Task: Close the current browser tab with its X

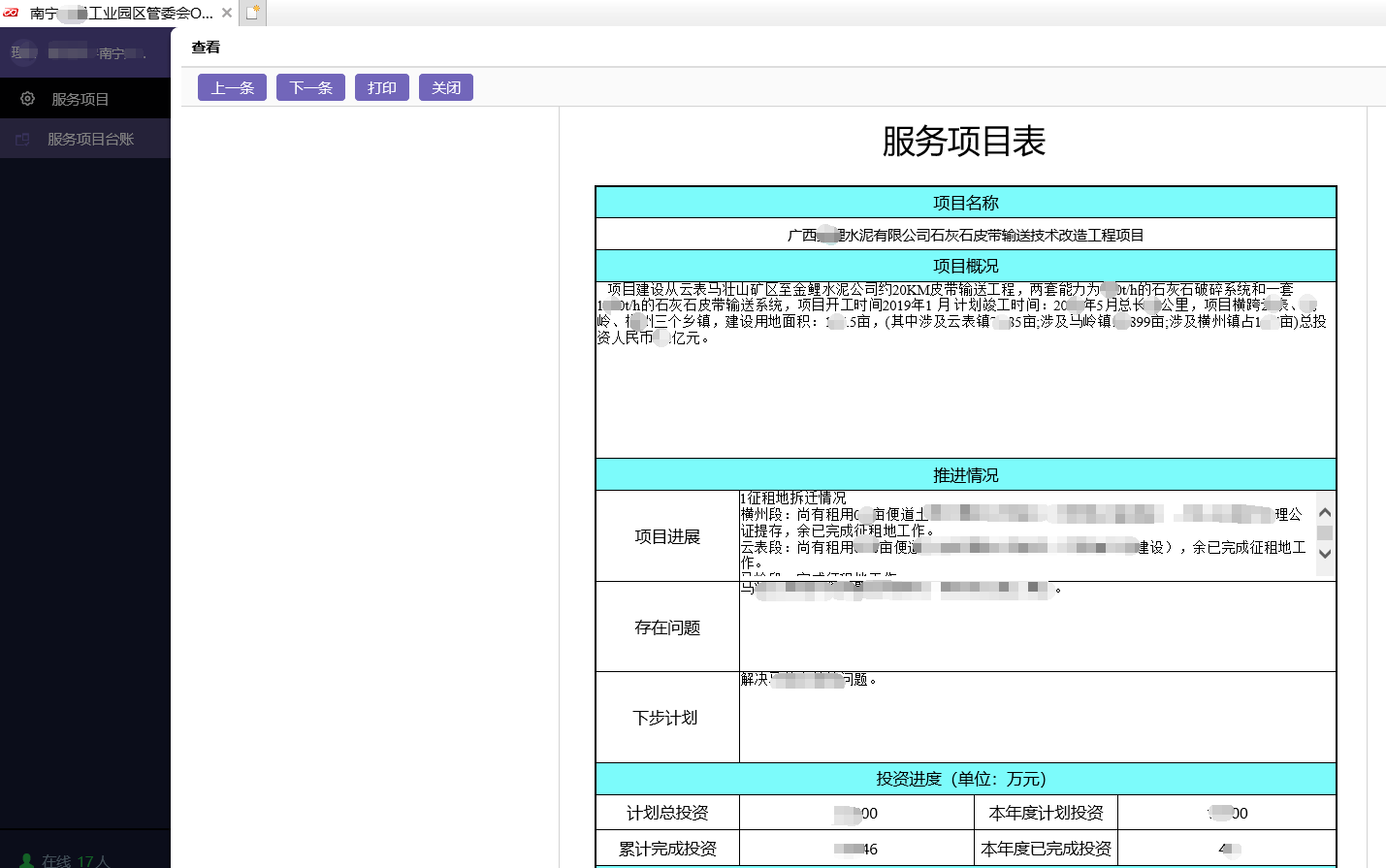Action: point(226,13)
